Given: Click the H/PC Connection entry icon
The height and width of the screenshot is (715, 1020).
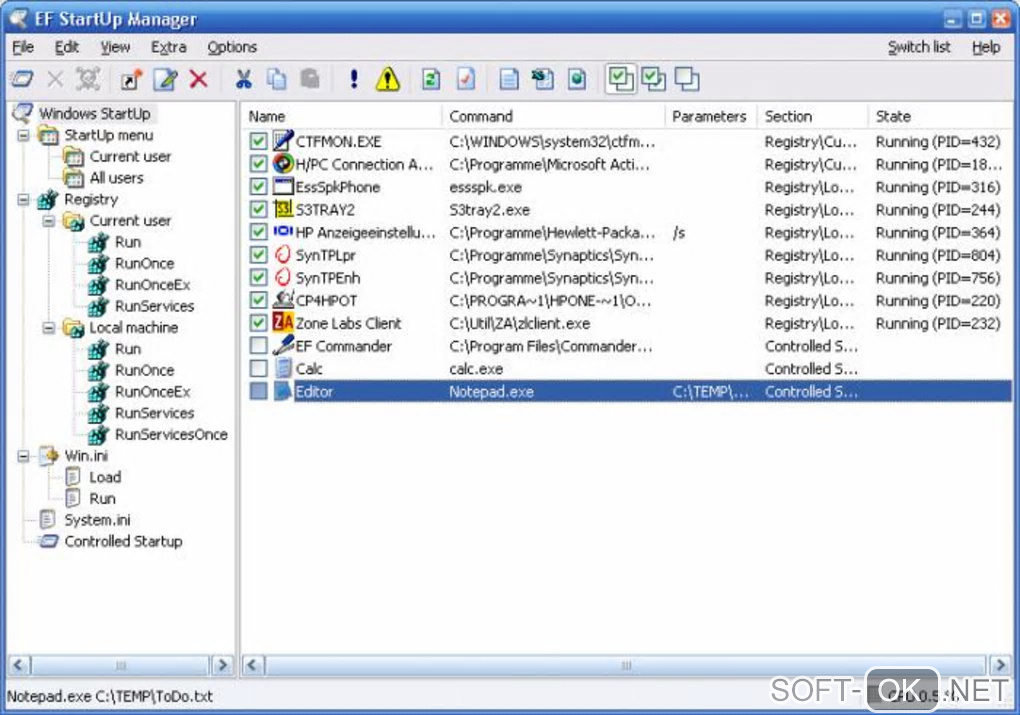Looking at the screenshot, I should [283, 163].
